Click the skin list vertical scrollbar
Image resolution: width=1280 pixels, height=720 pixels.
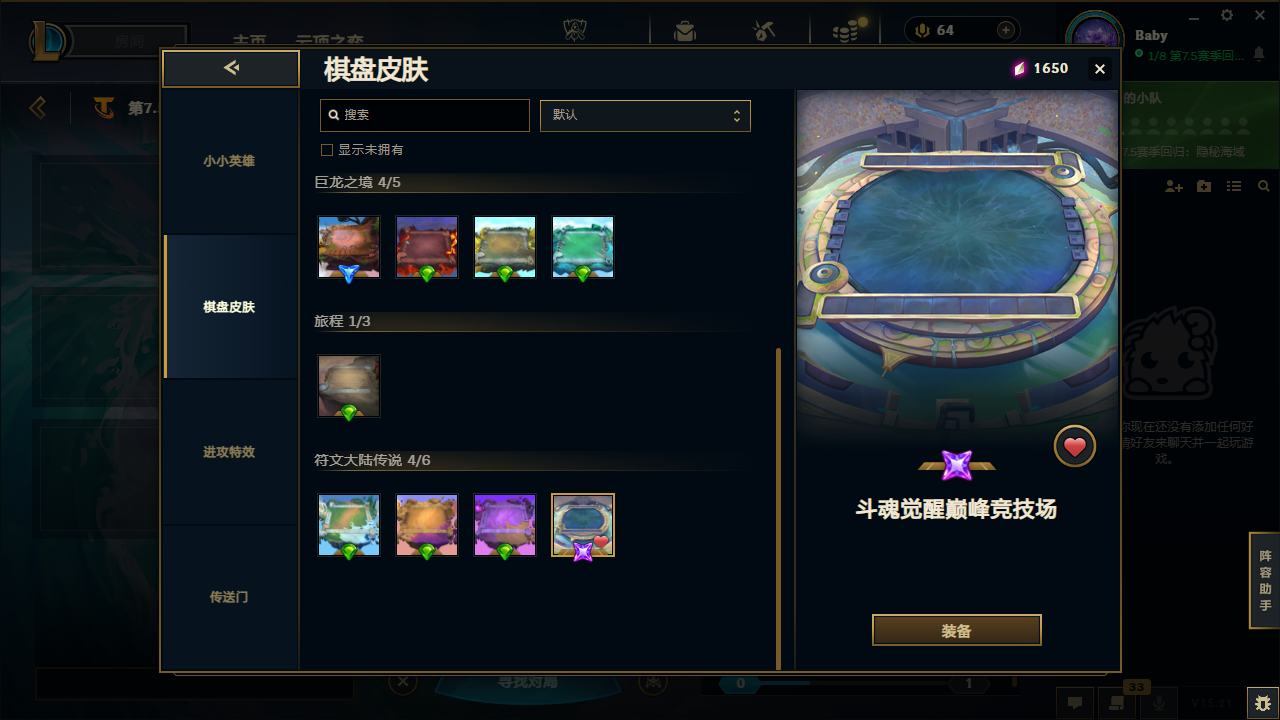[x=778, y=509]
